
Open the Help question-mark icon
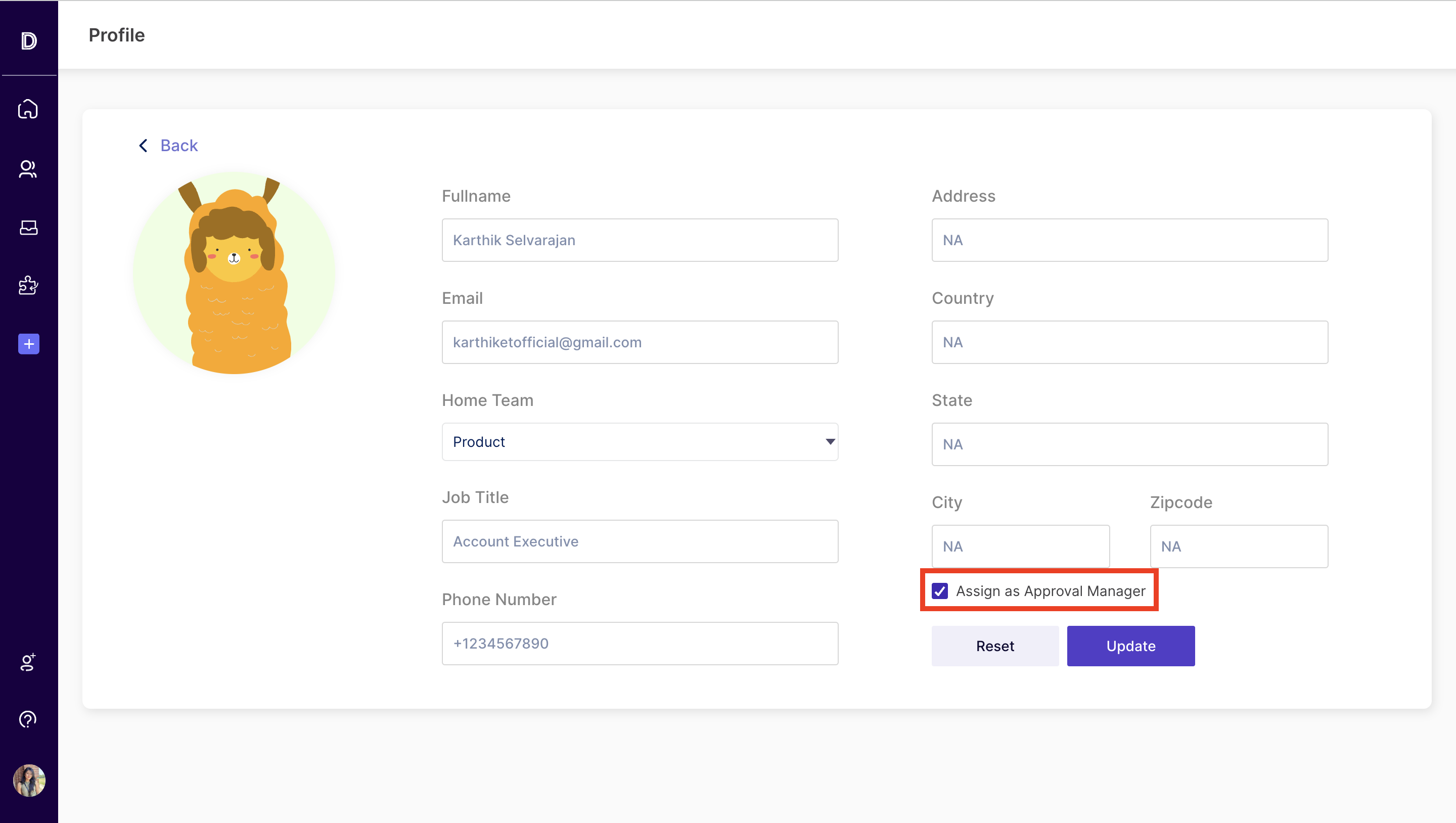coord(28,719)
